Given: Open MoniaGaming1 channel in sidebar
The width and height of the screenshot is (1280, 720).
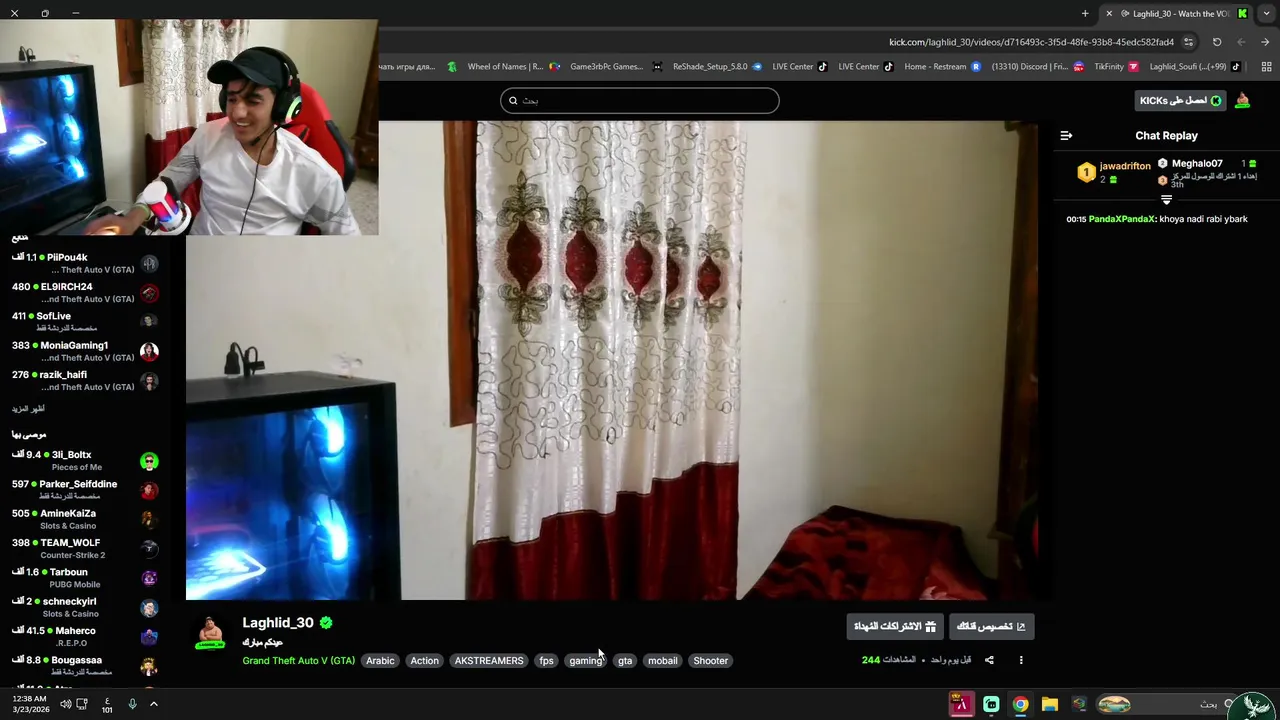Looking at the screenshot, I should coord(85,351).
